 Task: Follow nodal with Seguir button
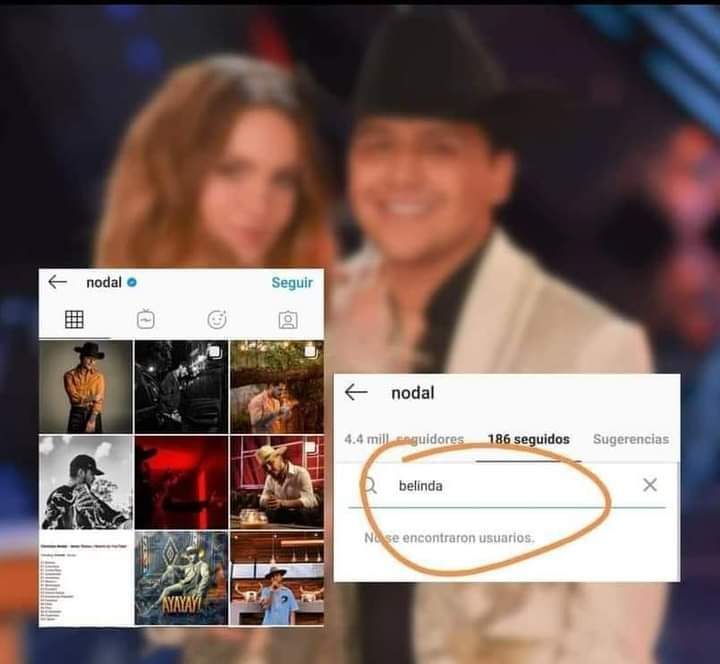pos(292,282)
